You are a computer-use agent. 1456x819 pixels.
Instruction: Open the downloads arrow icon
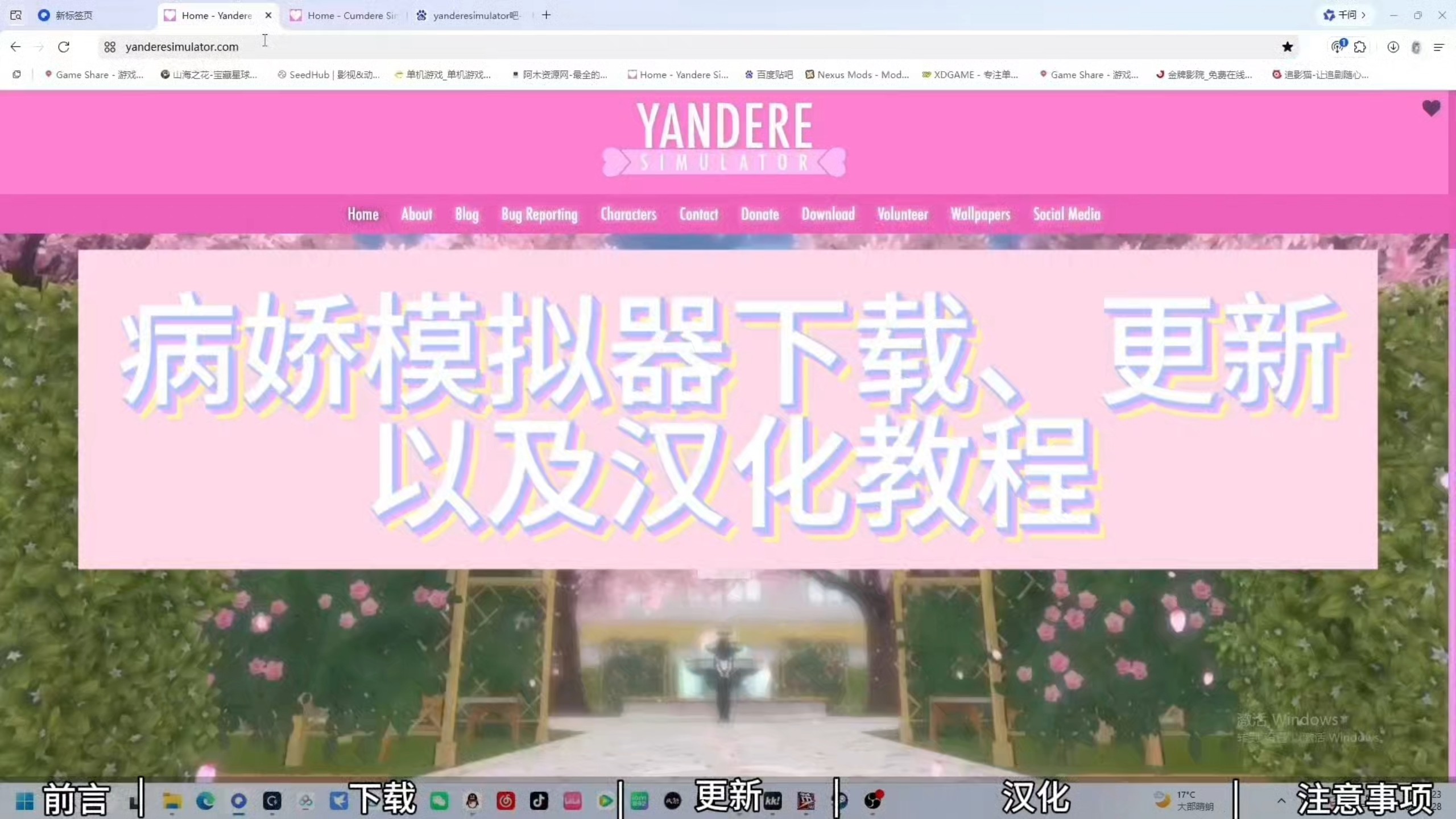(1393, 47)
